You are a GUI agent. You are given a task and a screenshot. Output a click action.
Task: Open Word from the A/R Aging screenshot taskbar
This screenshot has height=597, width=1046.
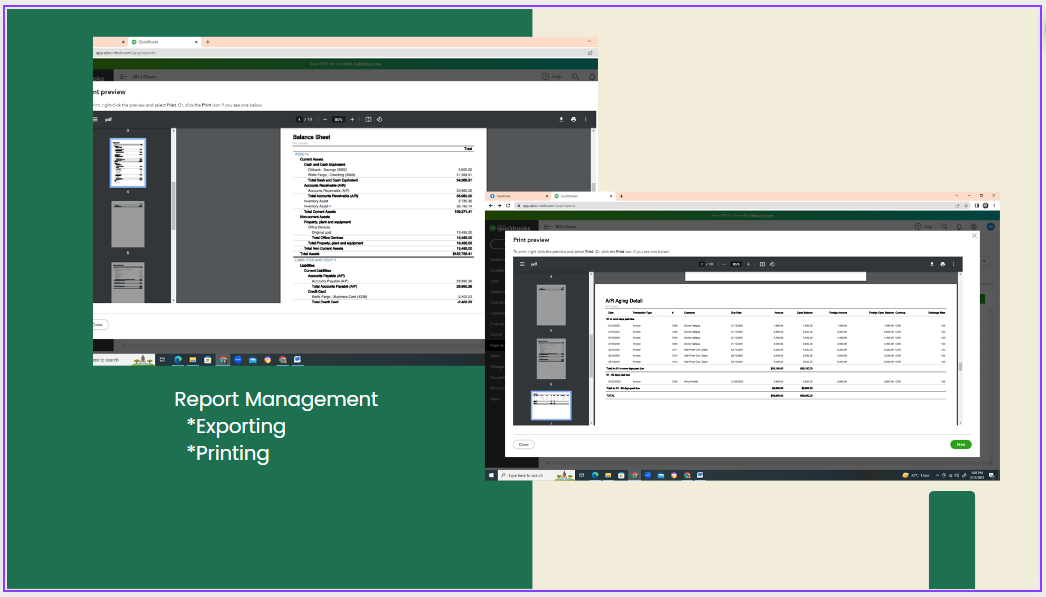click(700, 476)
